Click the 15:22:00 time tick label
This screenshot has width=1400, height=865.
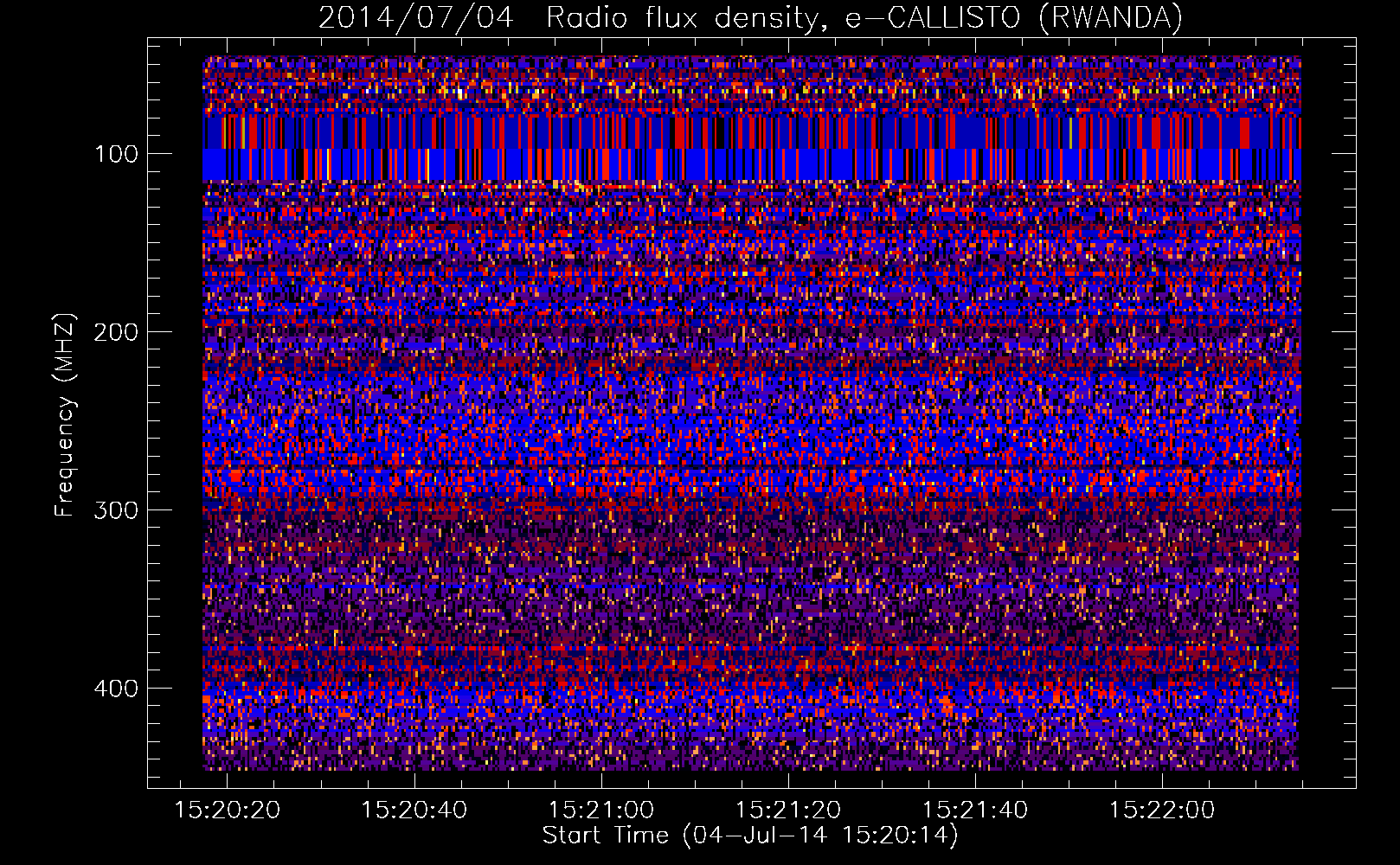tap(1162, 811)
